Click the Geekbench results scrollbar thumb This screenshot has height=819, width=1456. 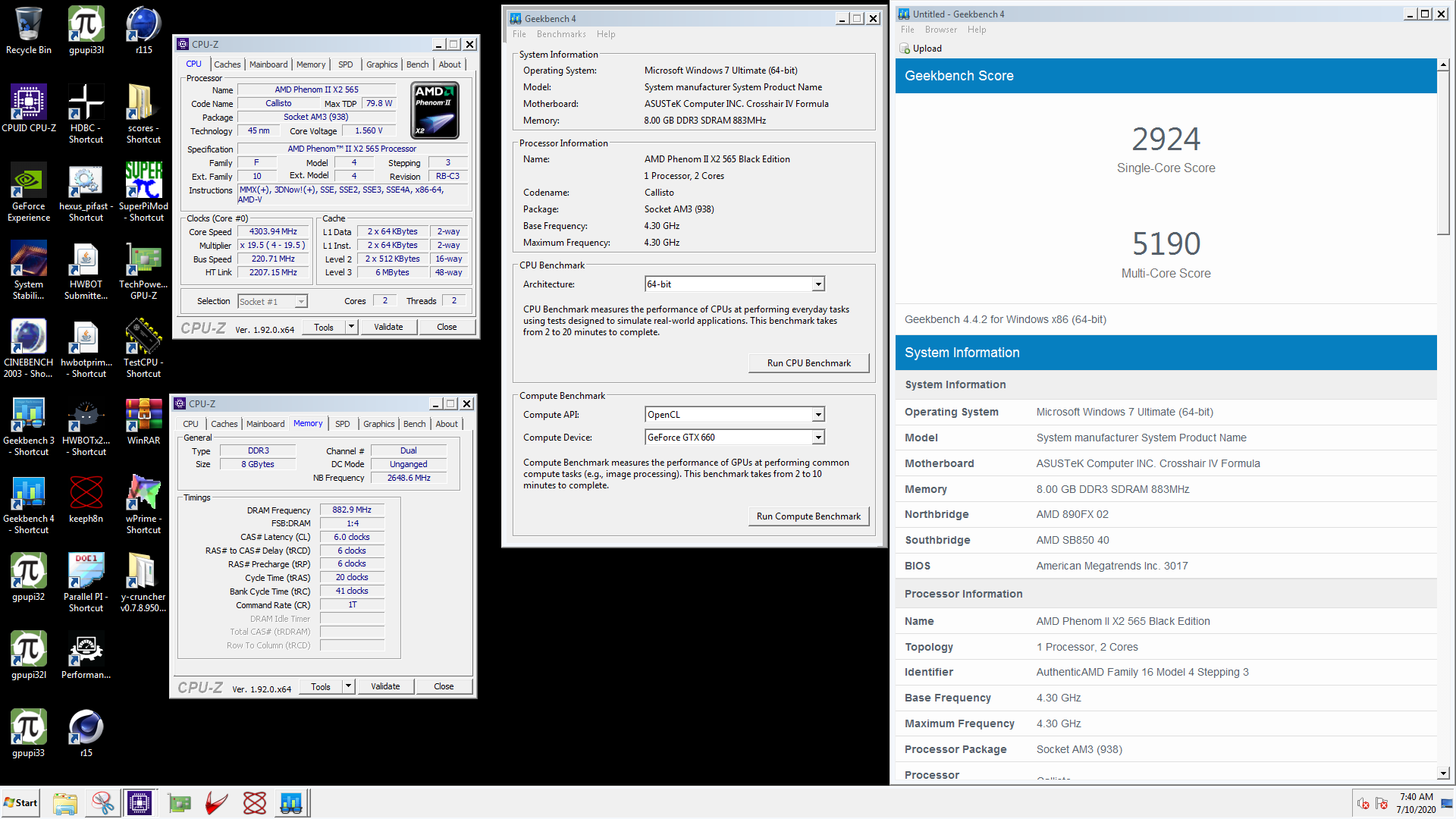(x=1443, y=153)
